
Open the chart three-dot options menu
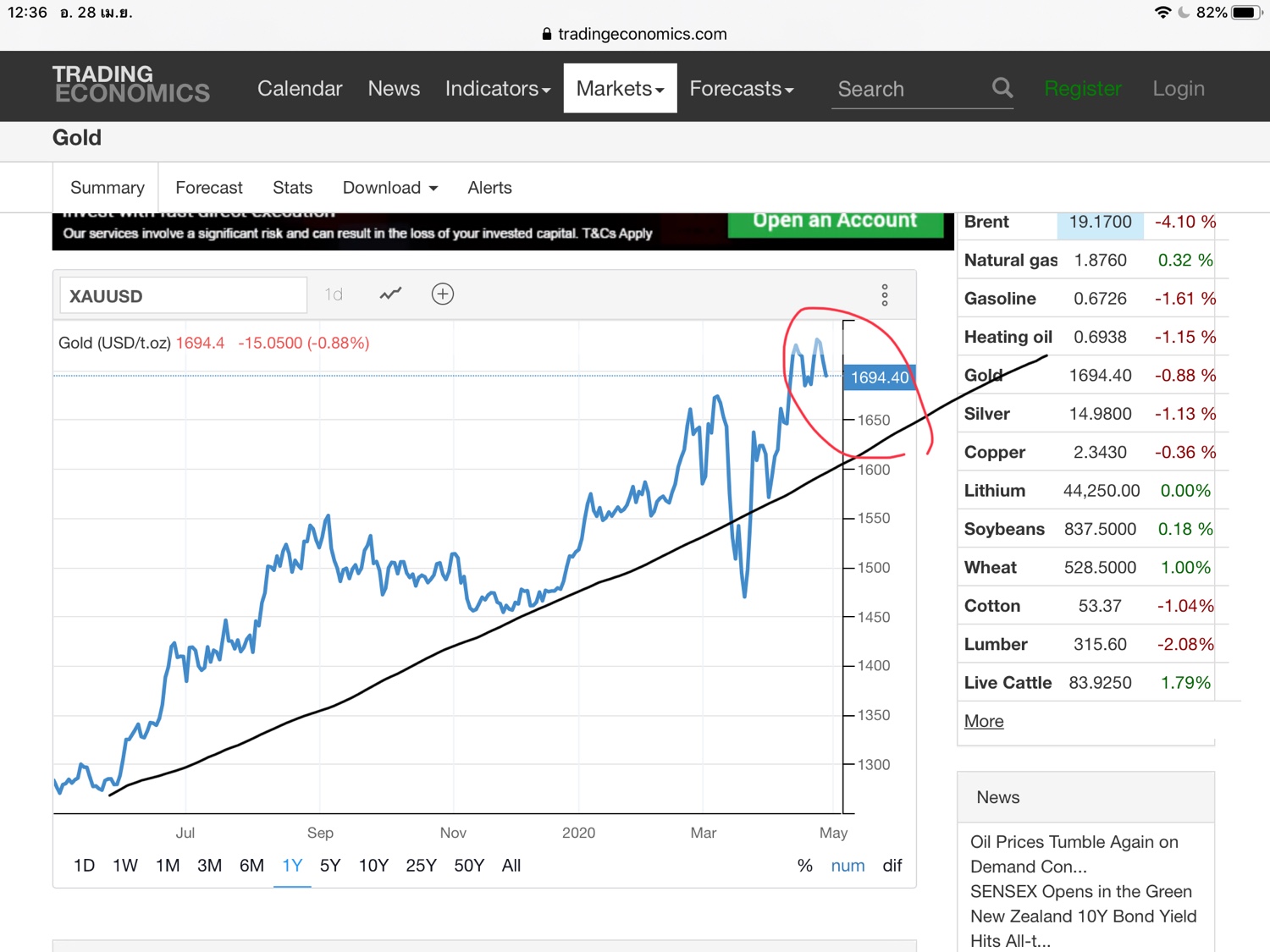[885, 295]
